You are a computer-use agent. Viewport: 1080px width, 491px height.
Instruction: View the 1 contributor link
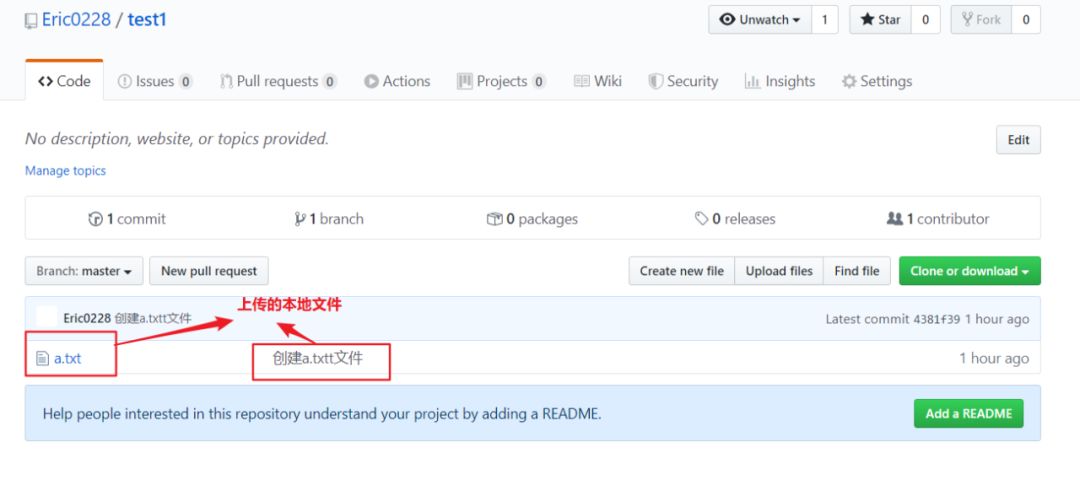coord(938,219)
